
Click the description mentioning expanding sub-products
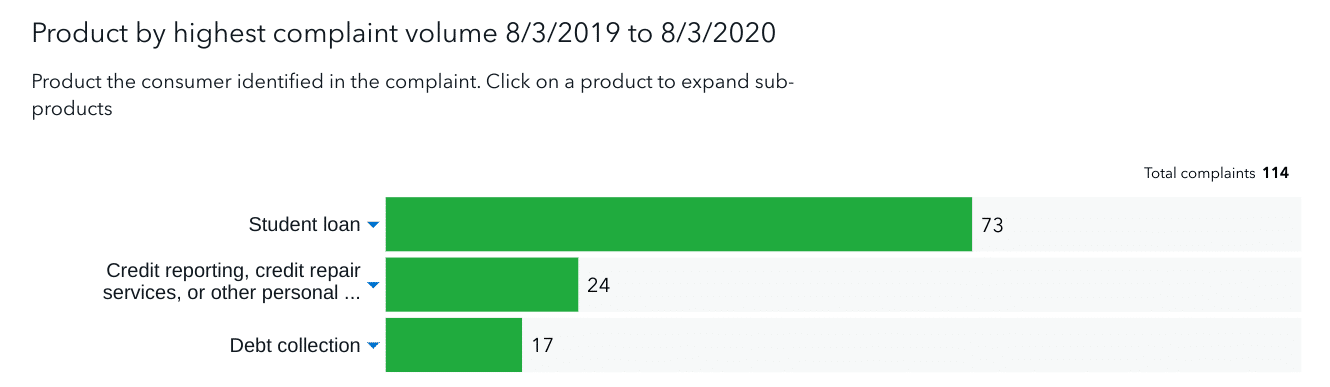413,95
